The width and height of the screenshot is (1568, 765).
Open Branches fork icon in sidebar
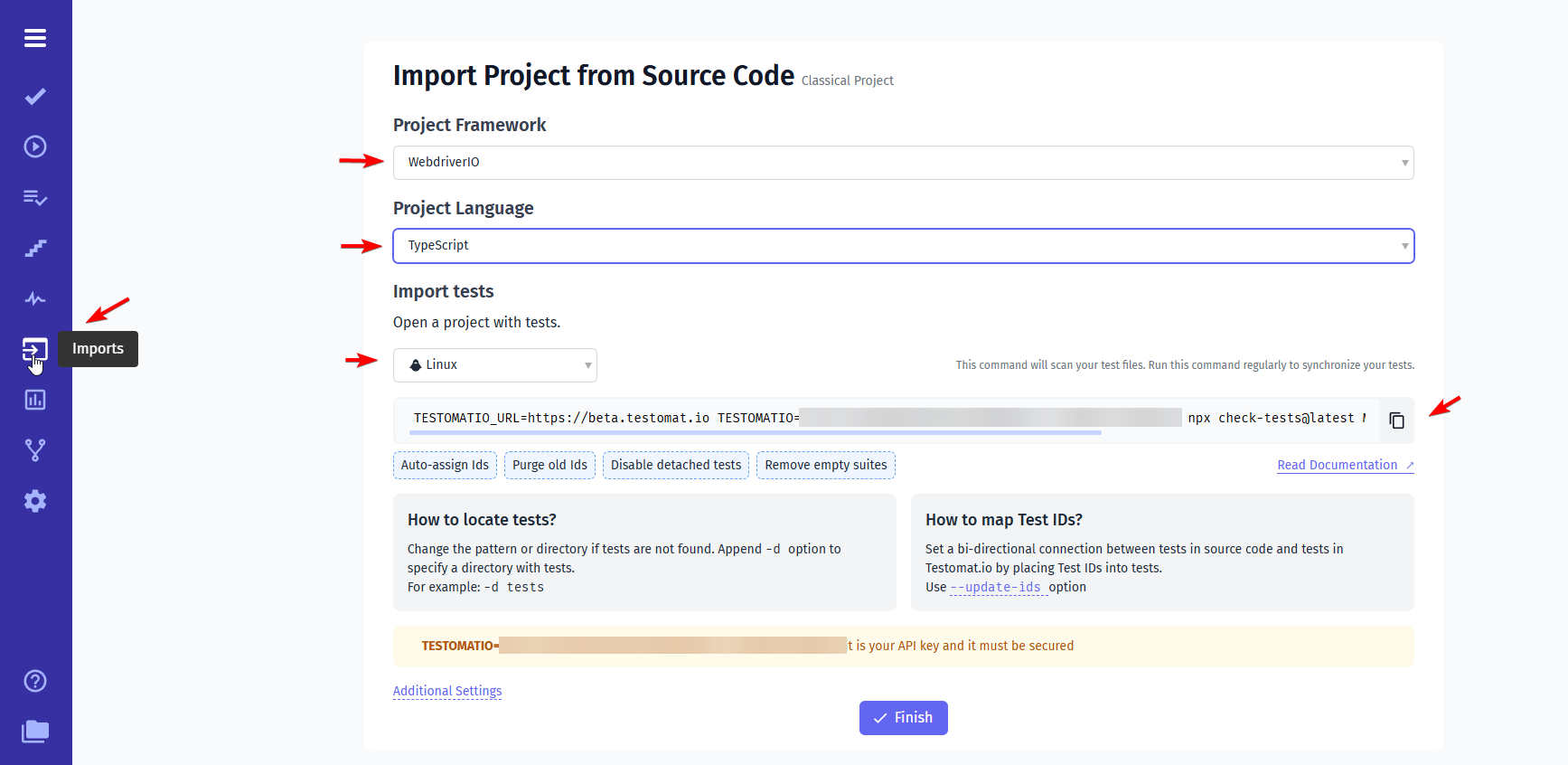coord(35,450)
